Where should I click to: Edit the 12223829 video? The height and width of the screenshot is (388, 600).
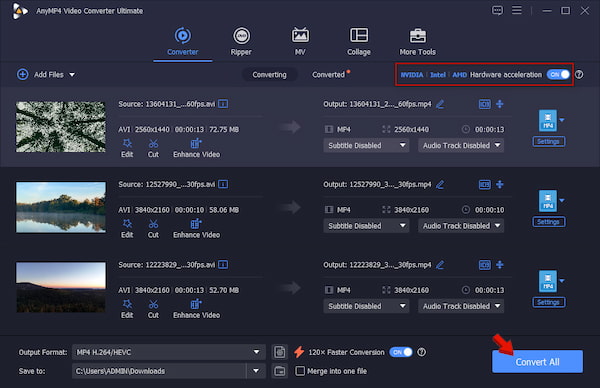[x=127, y=309]
